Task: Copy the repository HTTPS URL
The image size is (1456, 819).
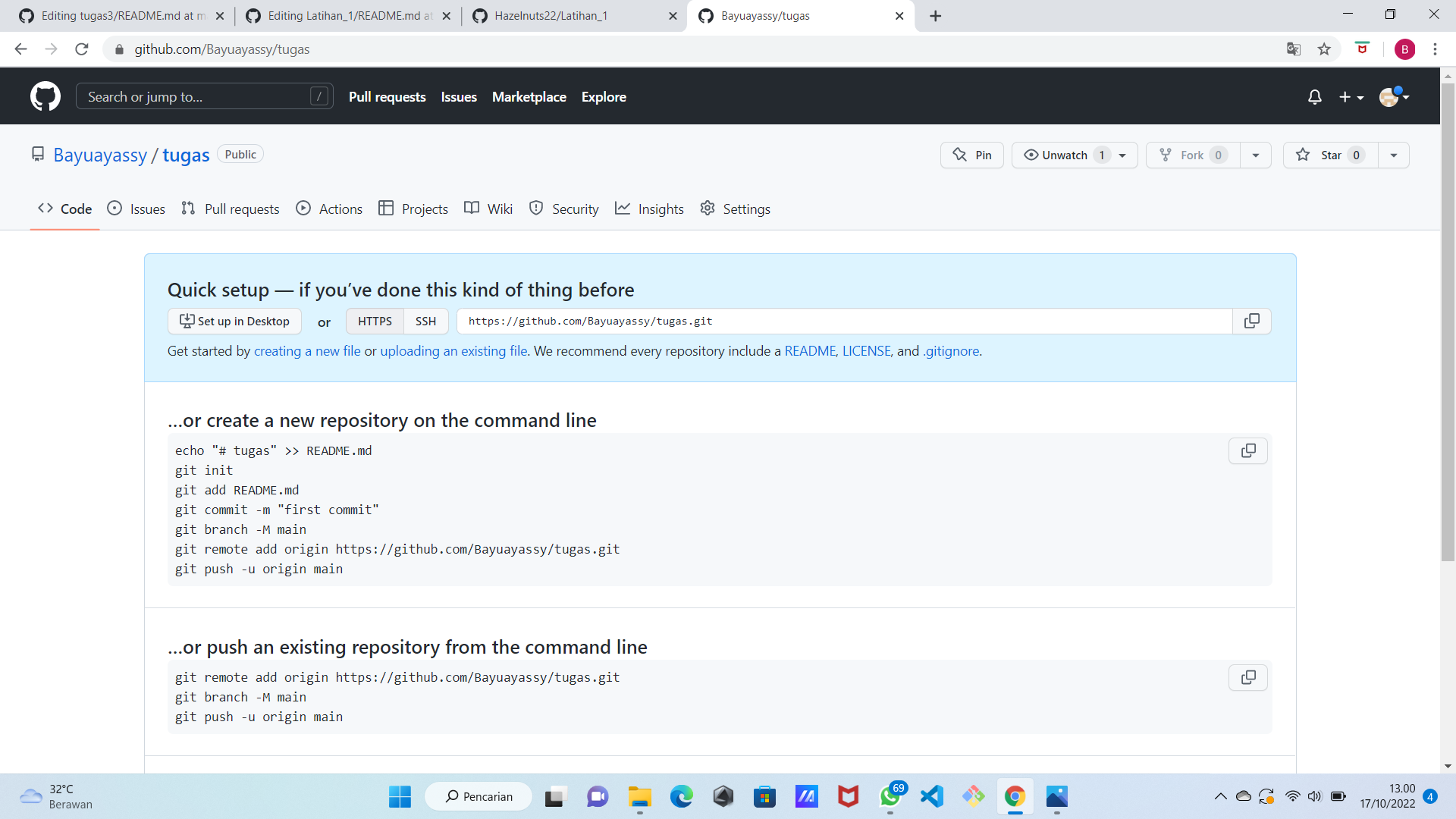Action: coord(1251,321)
